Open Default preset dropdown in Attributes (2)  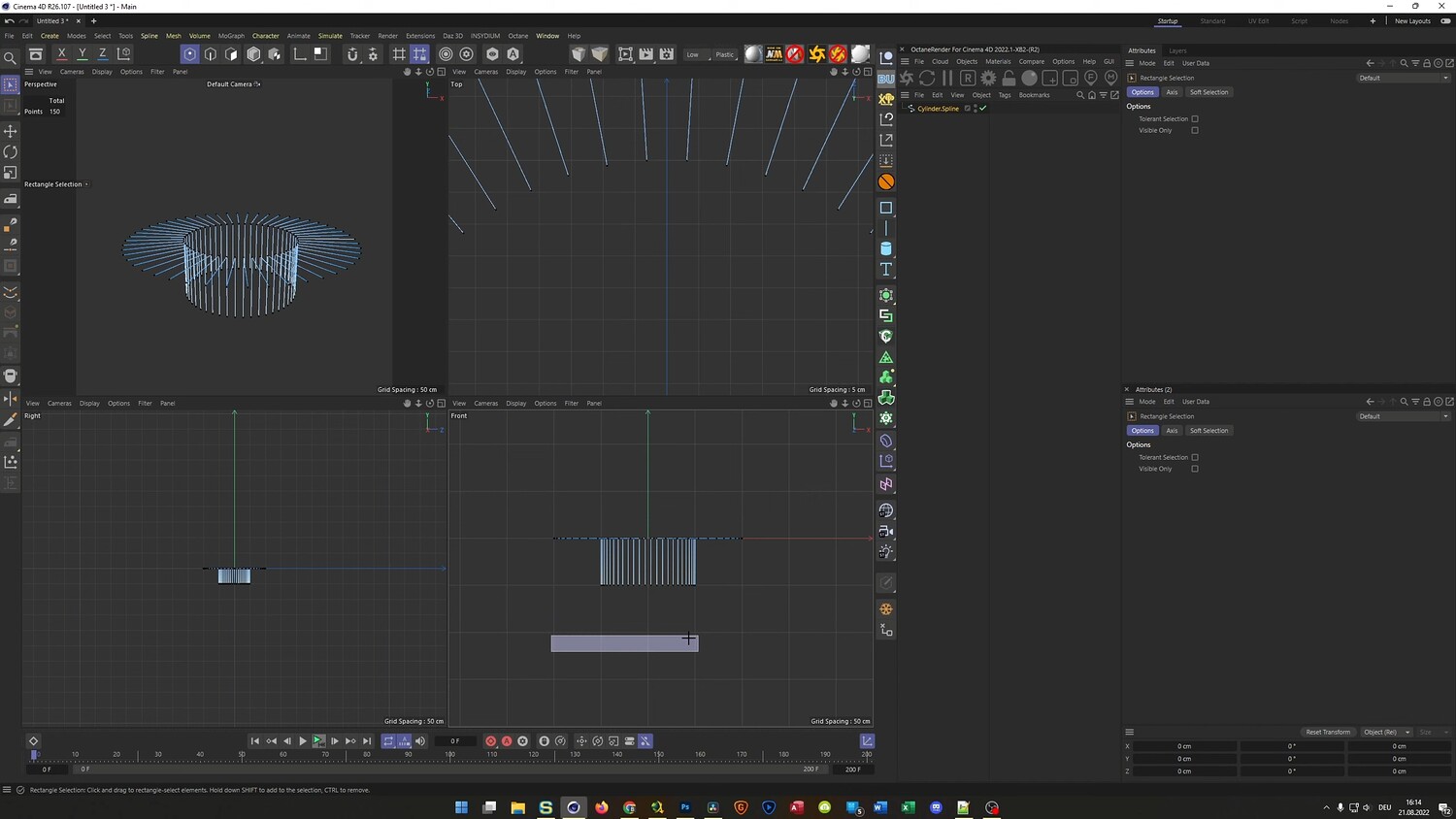[x=1403, y=416]
